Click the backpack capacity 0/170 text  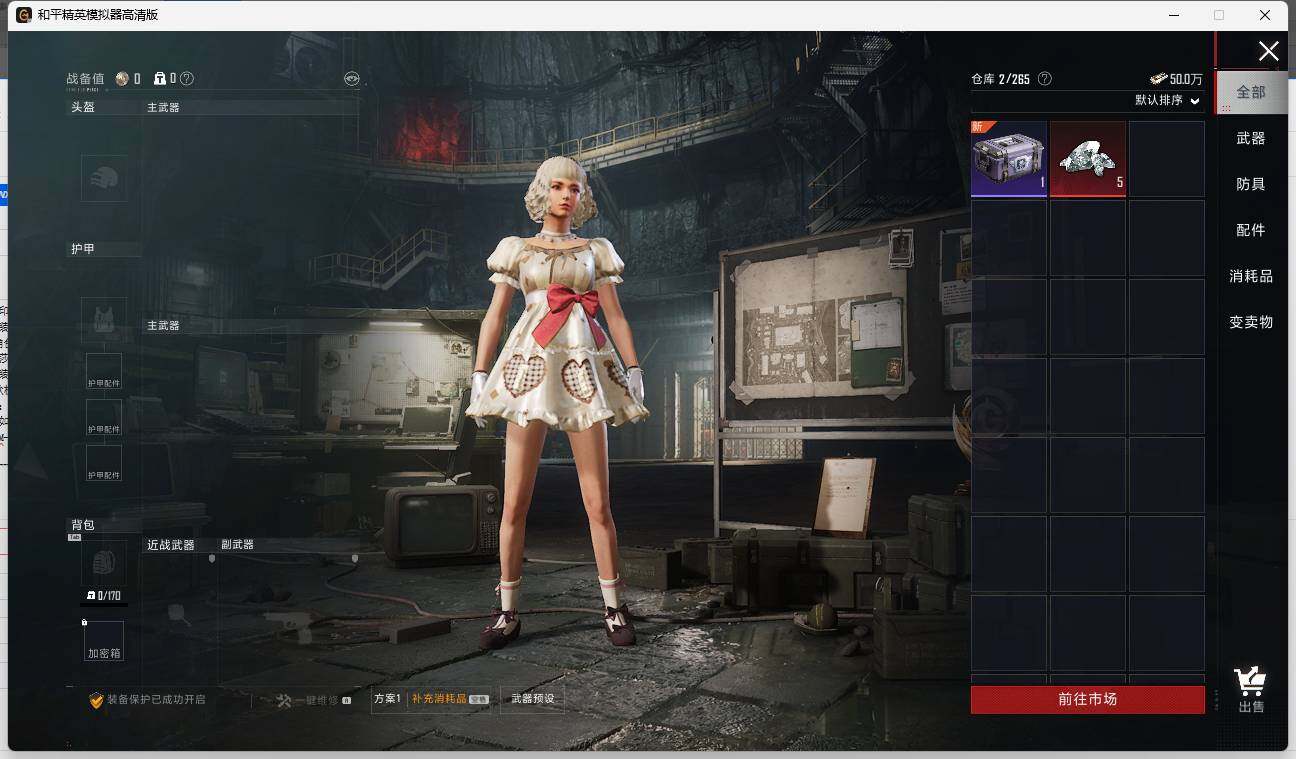pyautogui.click(x=108, y=596)
